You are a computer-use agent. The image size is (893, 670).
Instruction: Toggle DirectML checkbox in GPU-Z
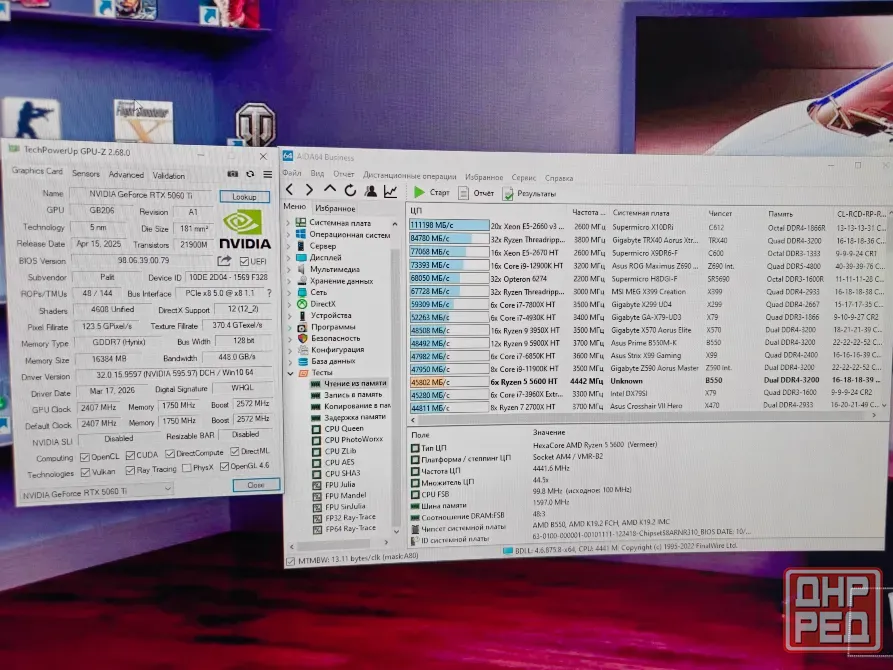(235, 451)
